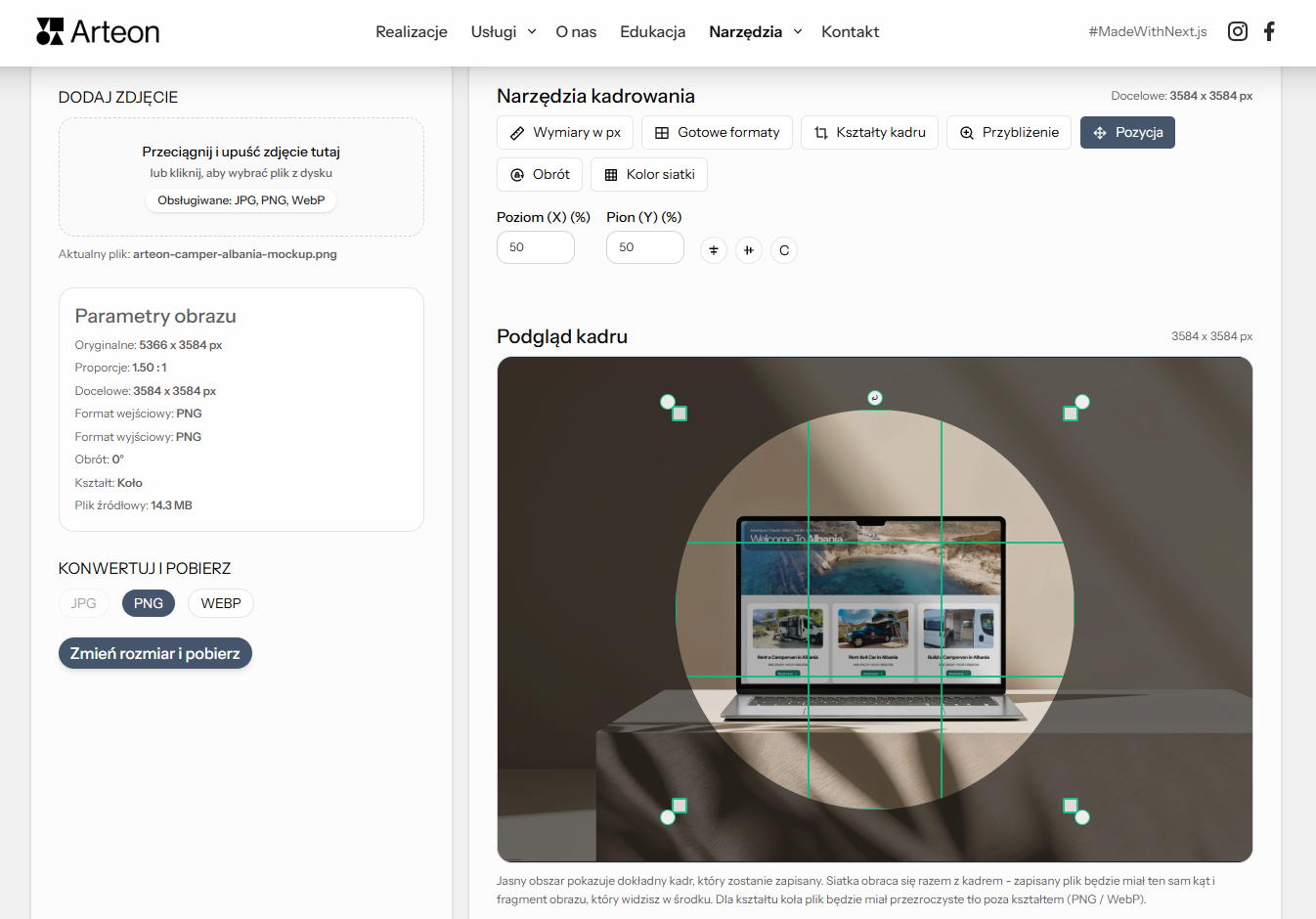Click the vertical centering icon
This screenshot has height=919, width=1316.
(713, 250)
